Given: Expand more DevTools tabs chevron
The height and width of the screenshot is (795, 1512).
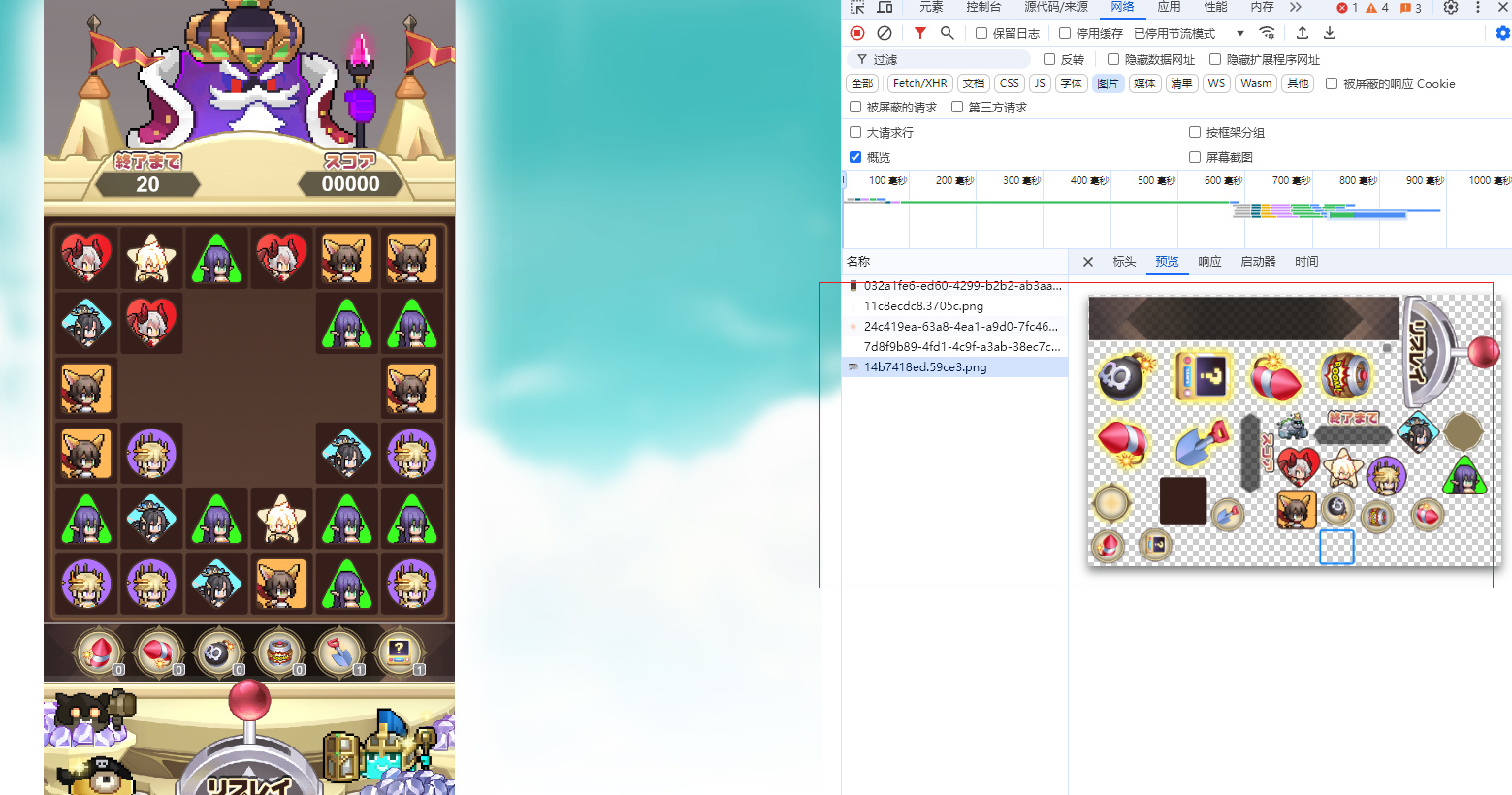Looking at the screenshot, I should pyautogui.click(x=1296, y=7).
